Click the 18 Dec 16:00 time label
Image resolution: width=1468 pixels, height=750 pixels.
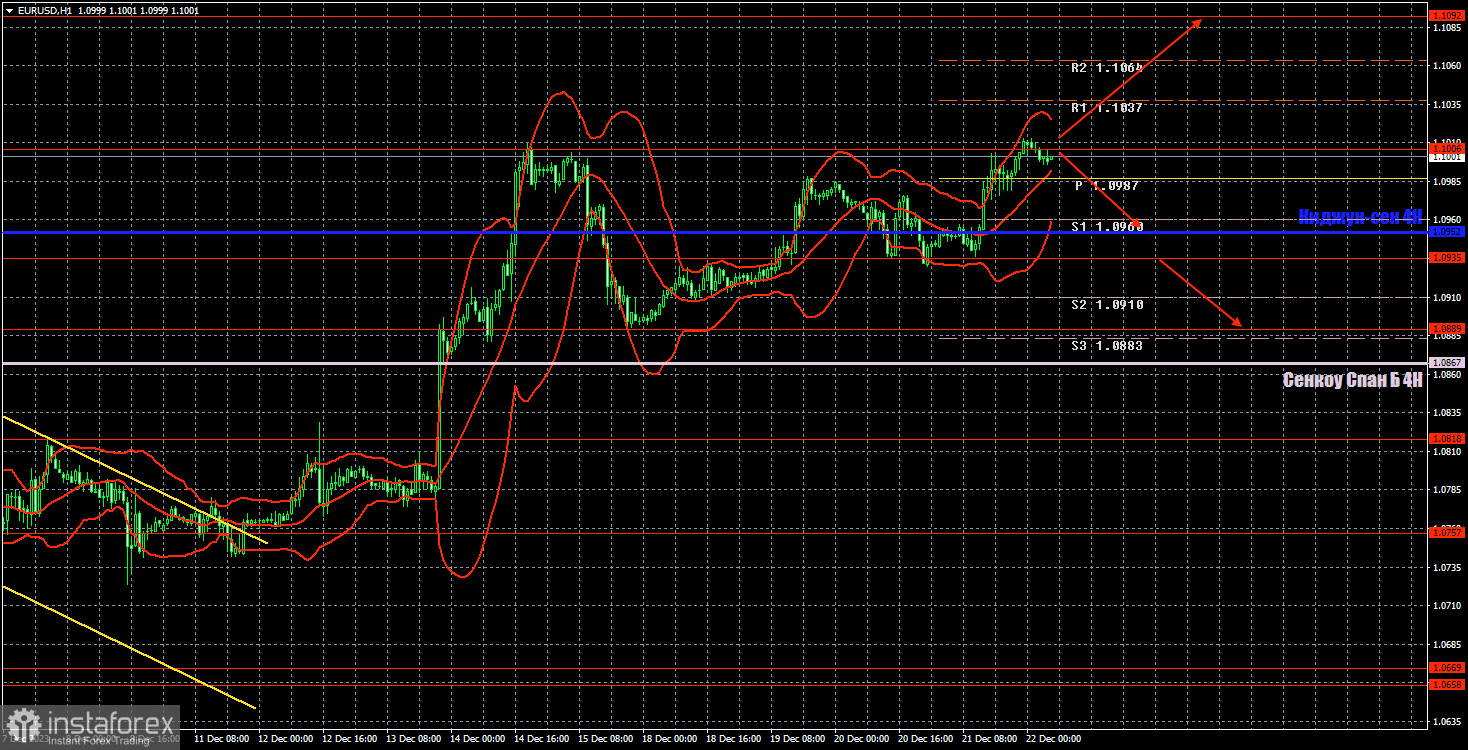(734, 739)
